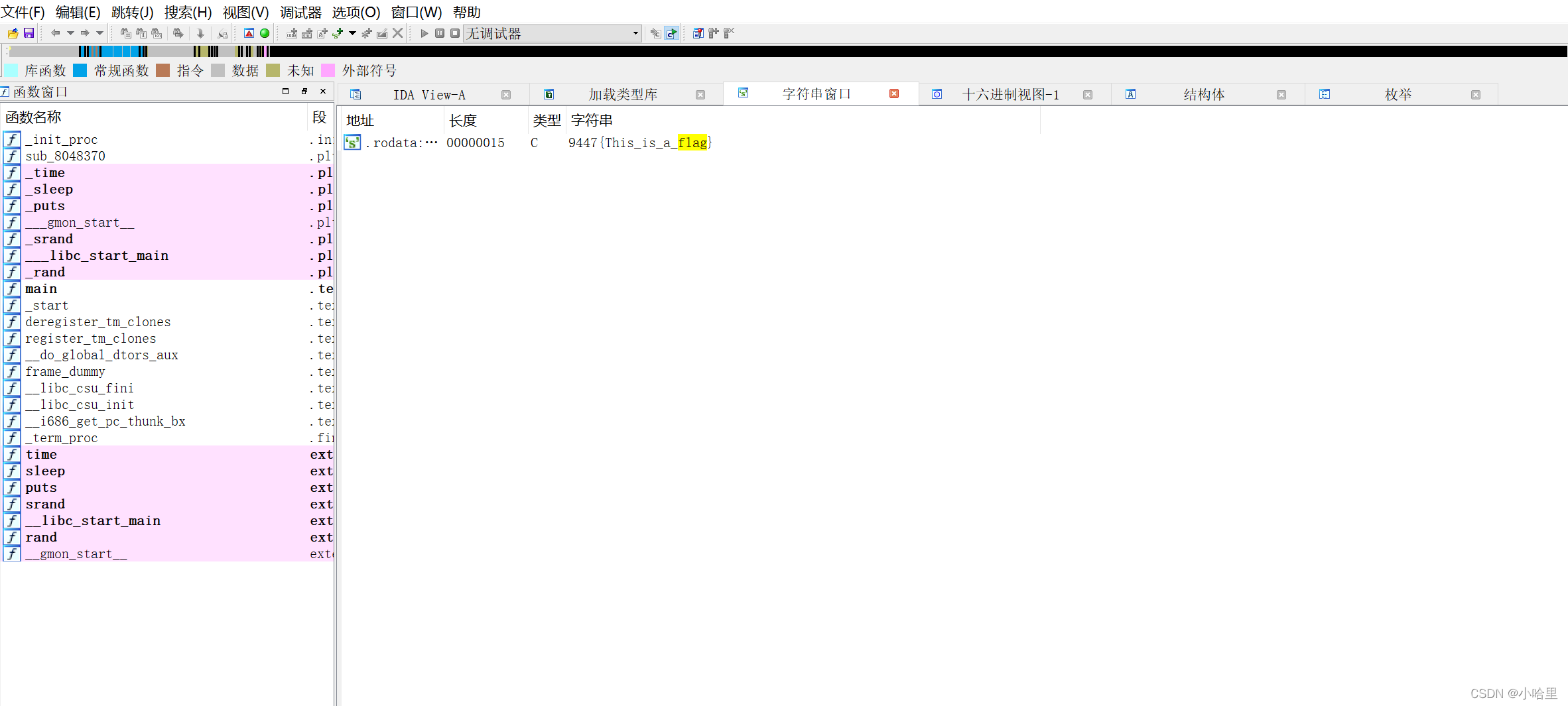
Task: Jump back with the left arrow icon
Action: click(x=55, y=33)
